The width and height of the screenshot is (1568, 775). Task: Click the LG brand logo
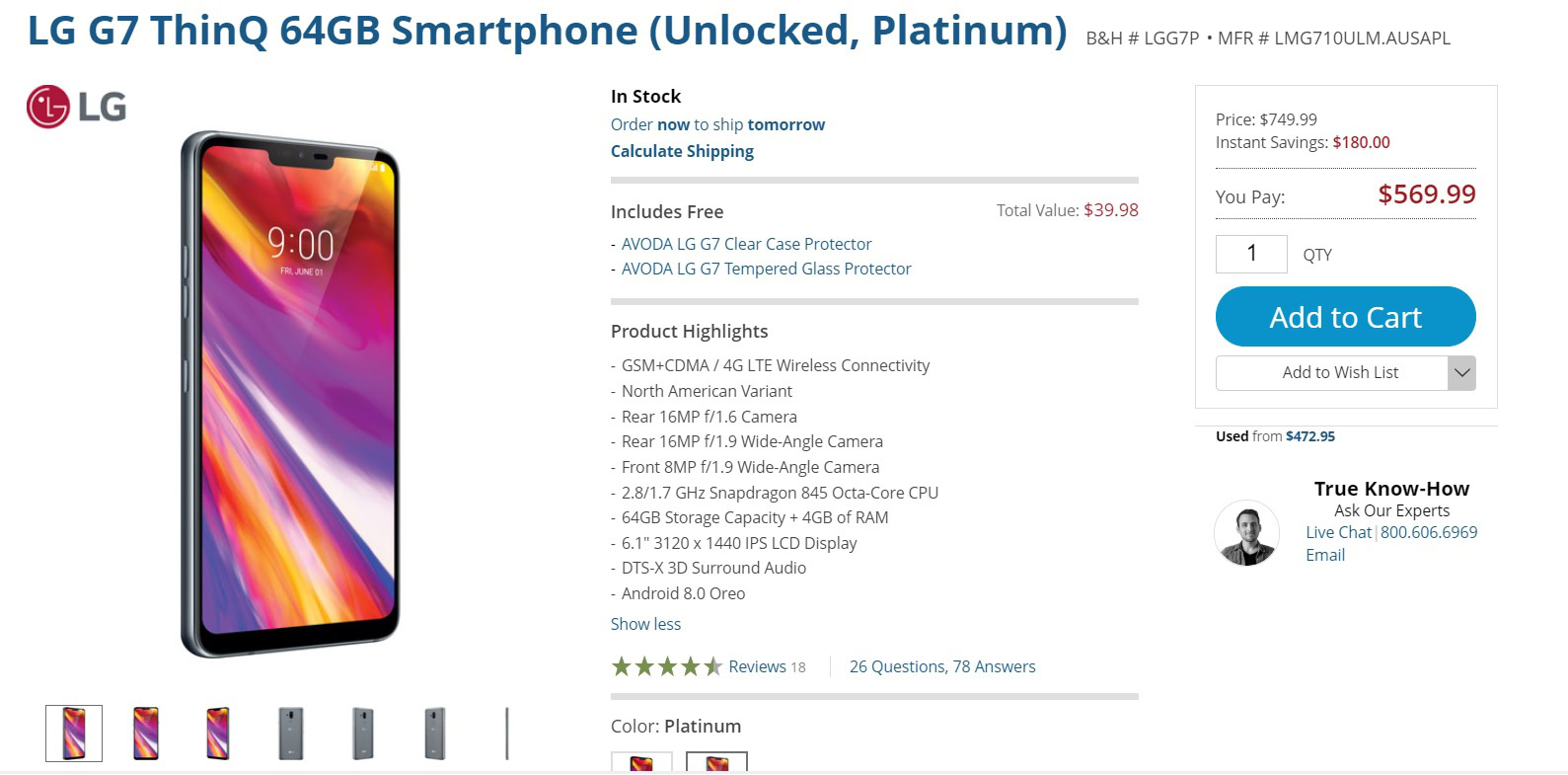pyautogui.click(x=77, y=107)
